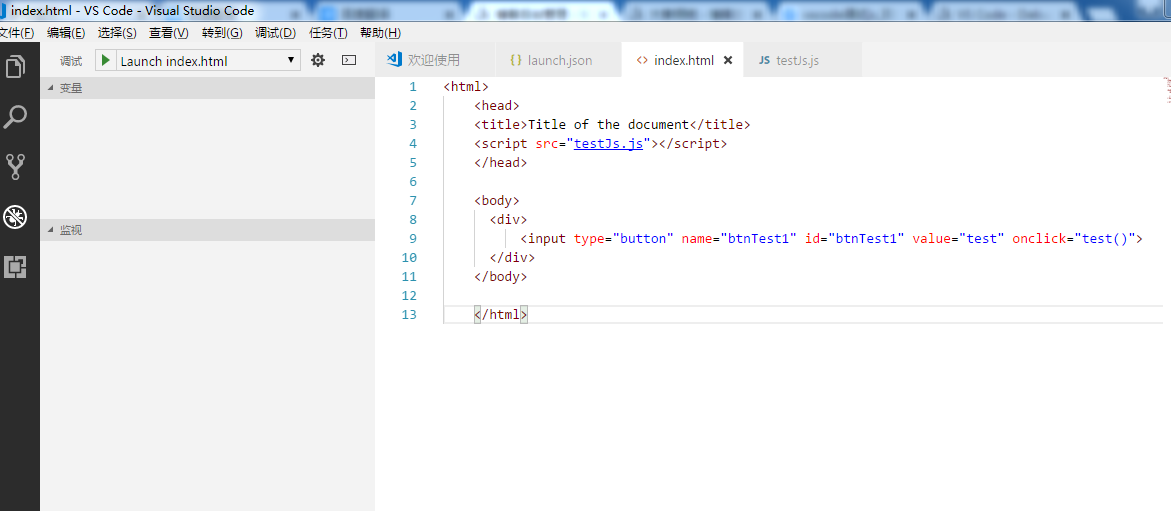This screenshot has height=511, width=1171.
Task: Open the Source Control git view
Action: click(16, 167)
